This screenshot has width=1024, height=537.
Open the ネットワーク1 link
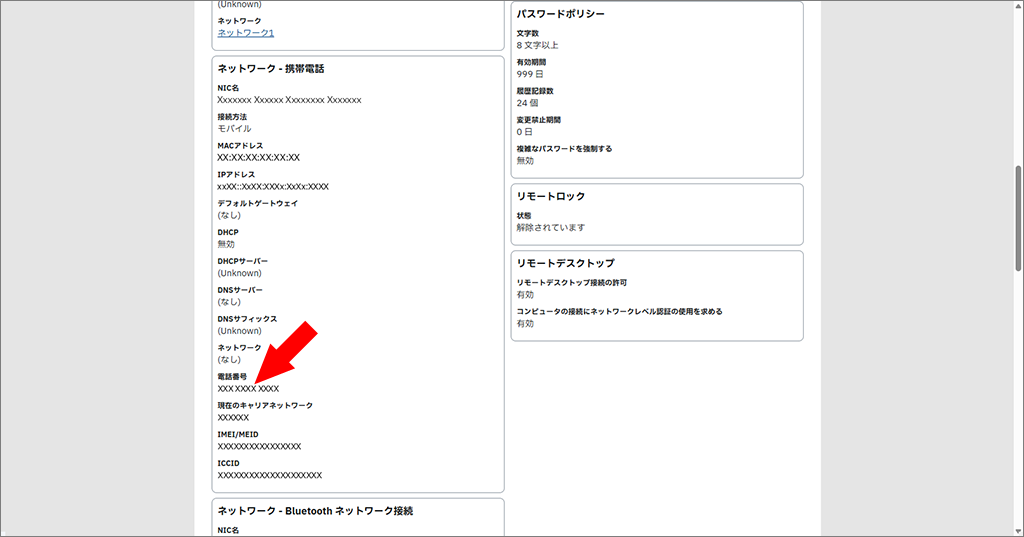(245, 33)
